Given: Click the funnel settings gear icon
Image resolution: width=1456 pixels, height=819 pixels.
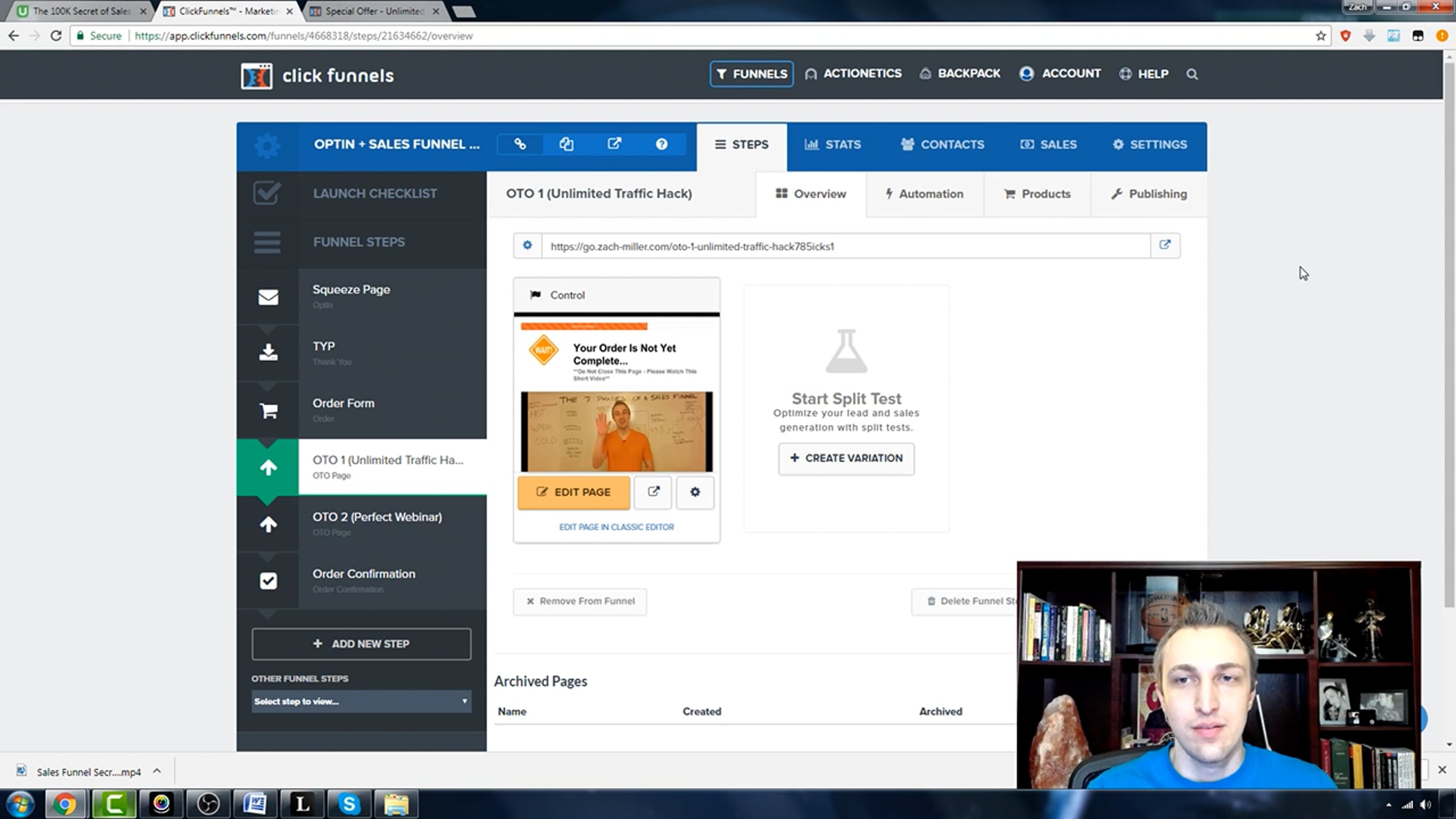Looking at the screenshot, I should coord(267,146).
